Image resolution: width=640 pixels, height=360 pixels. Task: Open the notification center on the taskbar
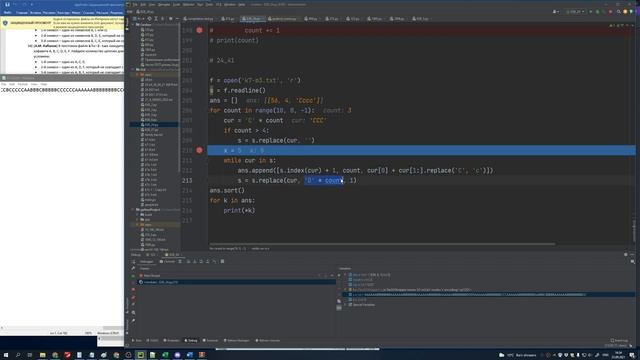coord(632,355)
